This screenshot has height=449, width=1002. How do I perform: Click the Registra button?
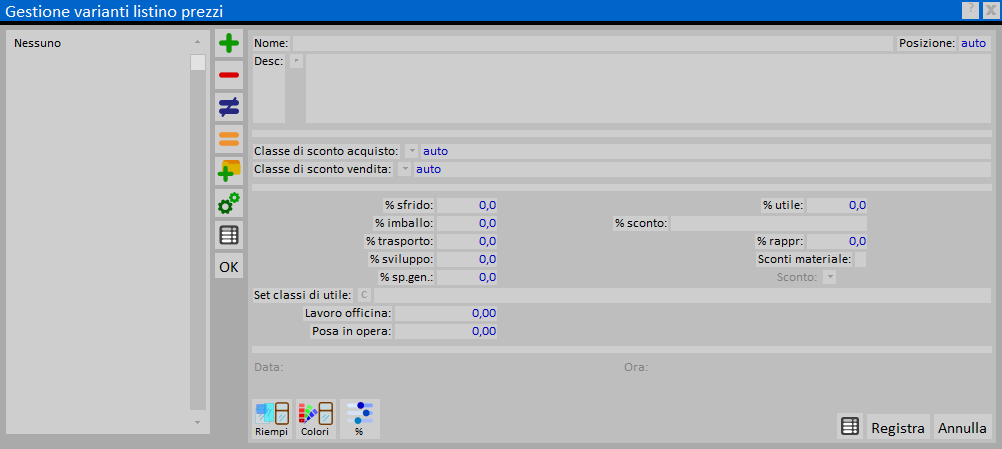click(x=898, y=427)
